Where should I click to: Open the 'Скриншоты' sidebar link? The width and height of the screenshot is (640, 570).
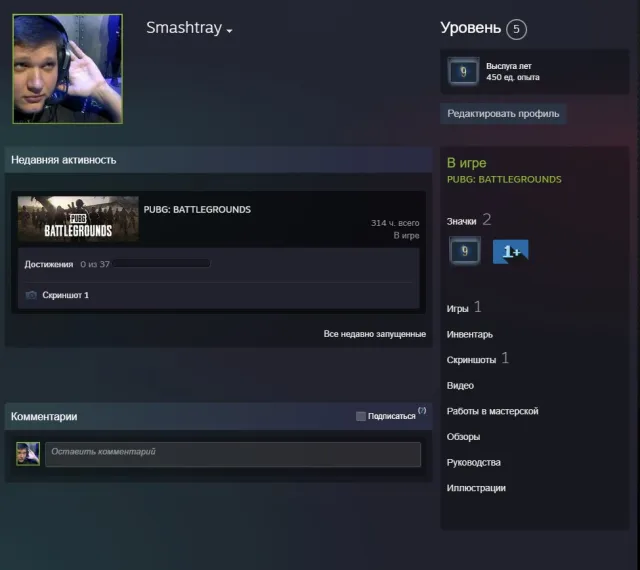pos(471,360)
